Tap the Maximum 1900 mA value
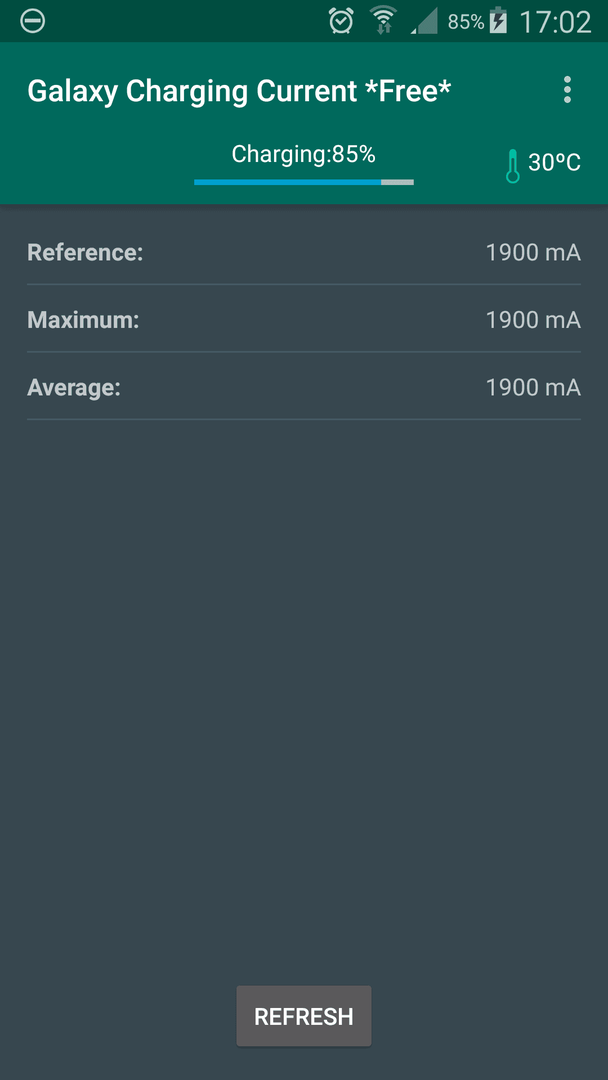Viewport: 608px width, 1080px height. (533, 320)
